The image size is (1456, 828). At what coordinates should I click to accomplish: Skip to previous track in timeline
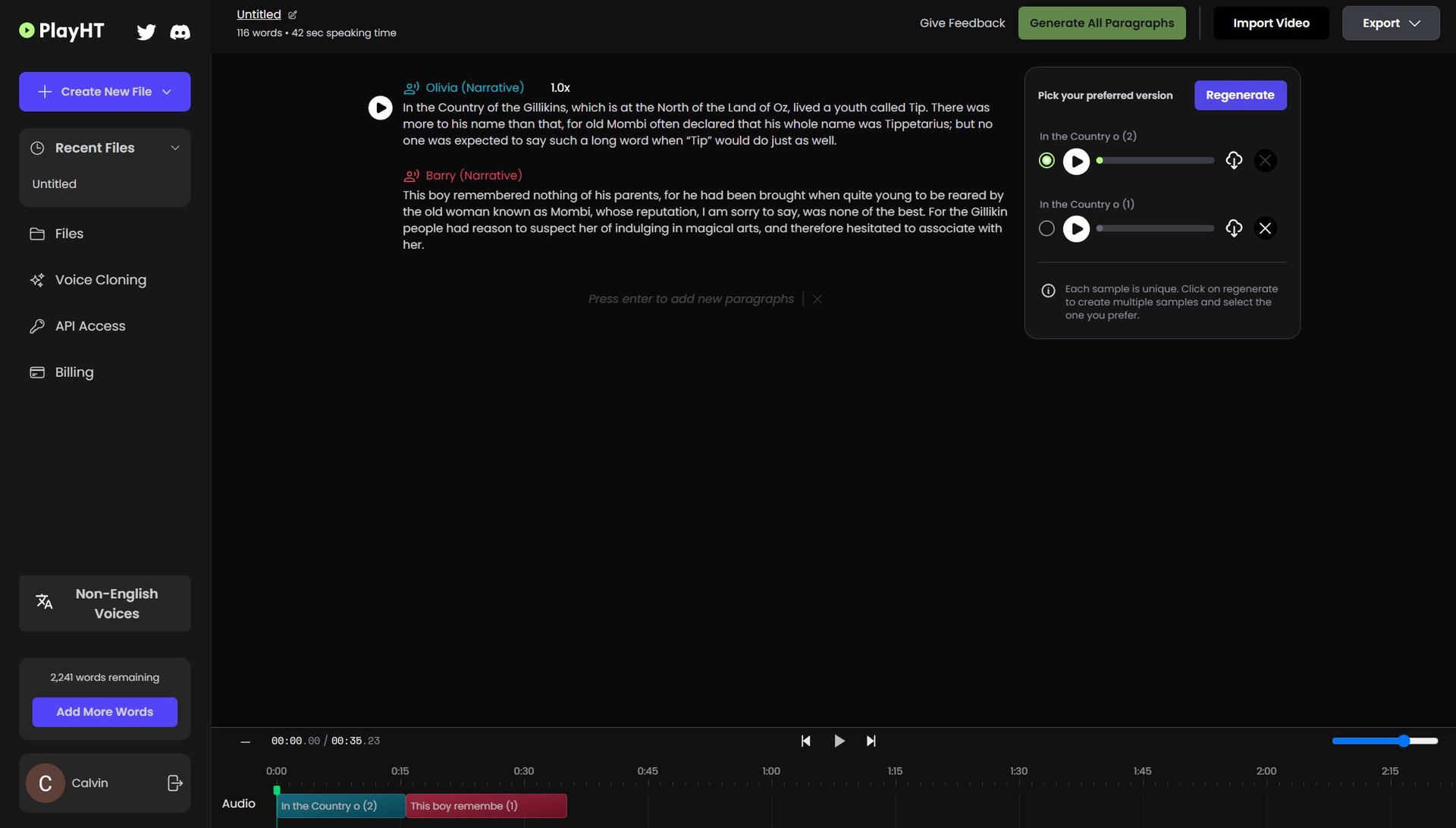[805, 741]
